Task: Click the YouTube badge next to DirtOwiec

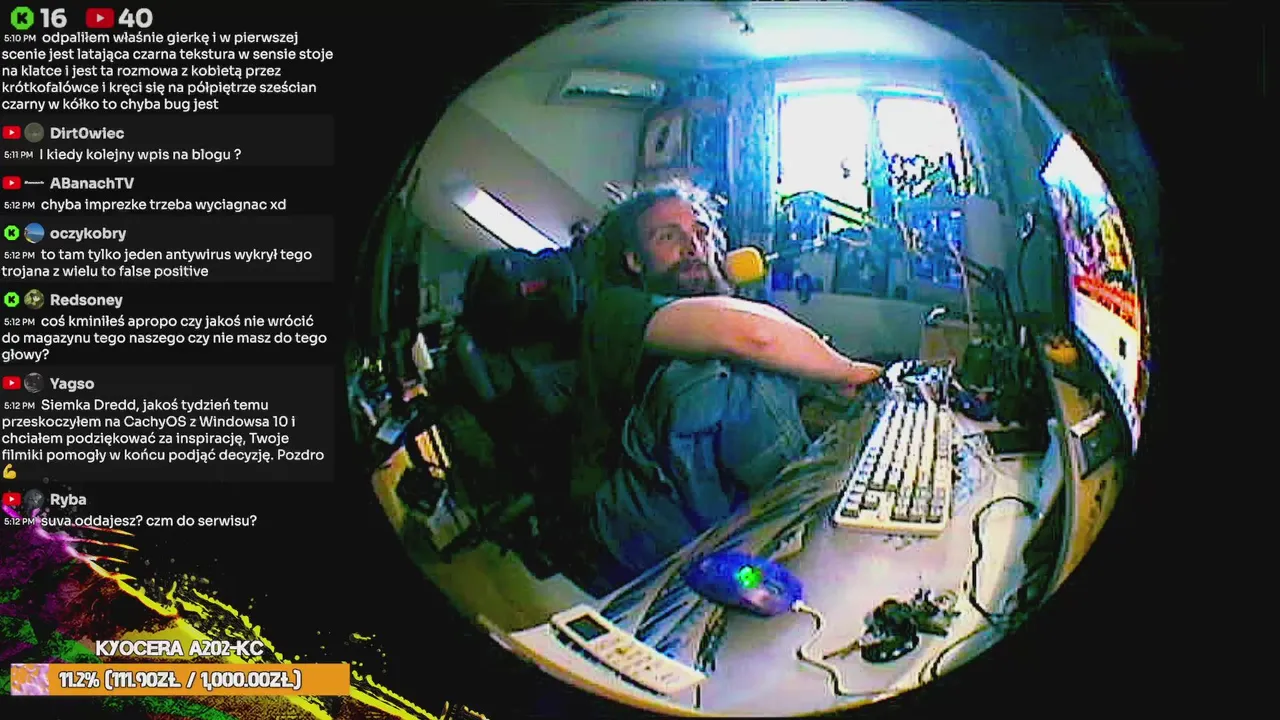Action: click(11, 133)
